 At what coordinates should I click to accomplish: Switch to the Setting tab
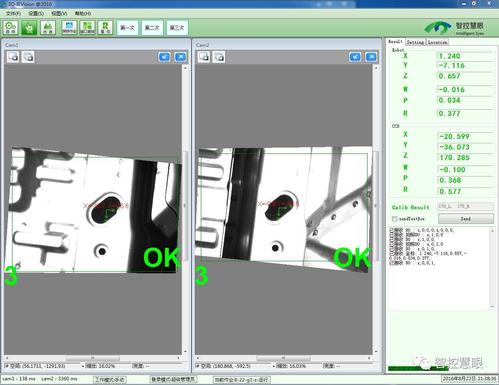click(415, 42)
